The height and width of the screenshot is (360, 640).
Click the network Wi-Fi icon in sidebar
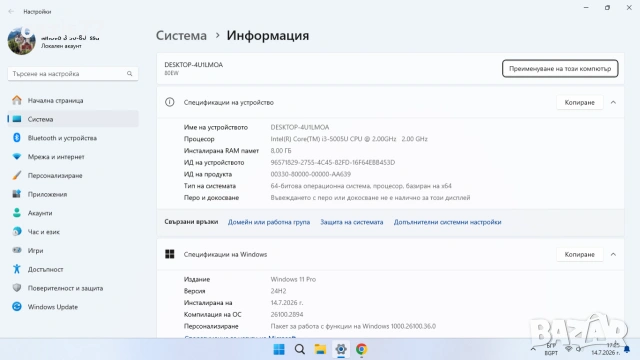pyautogui.click(x=17, y=156)
